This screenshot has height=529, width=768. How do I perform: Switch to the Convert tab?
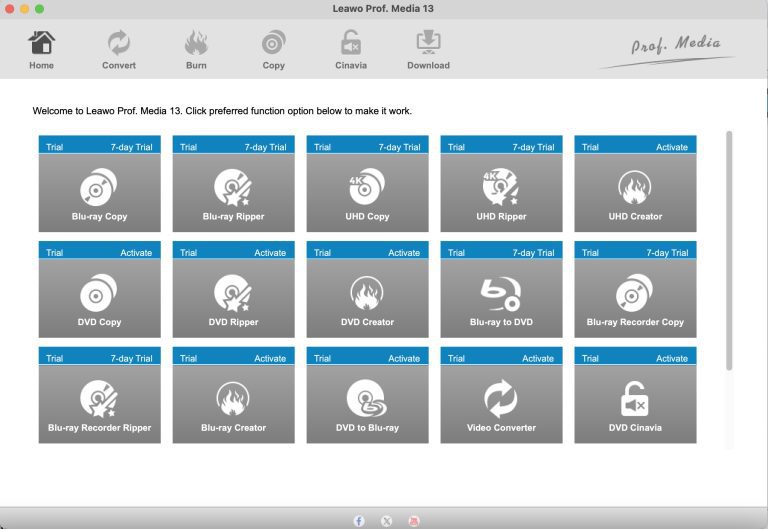119,50
